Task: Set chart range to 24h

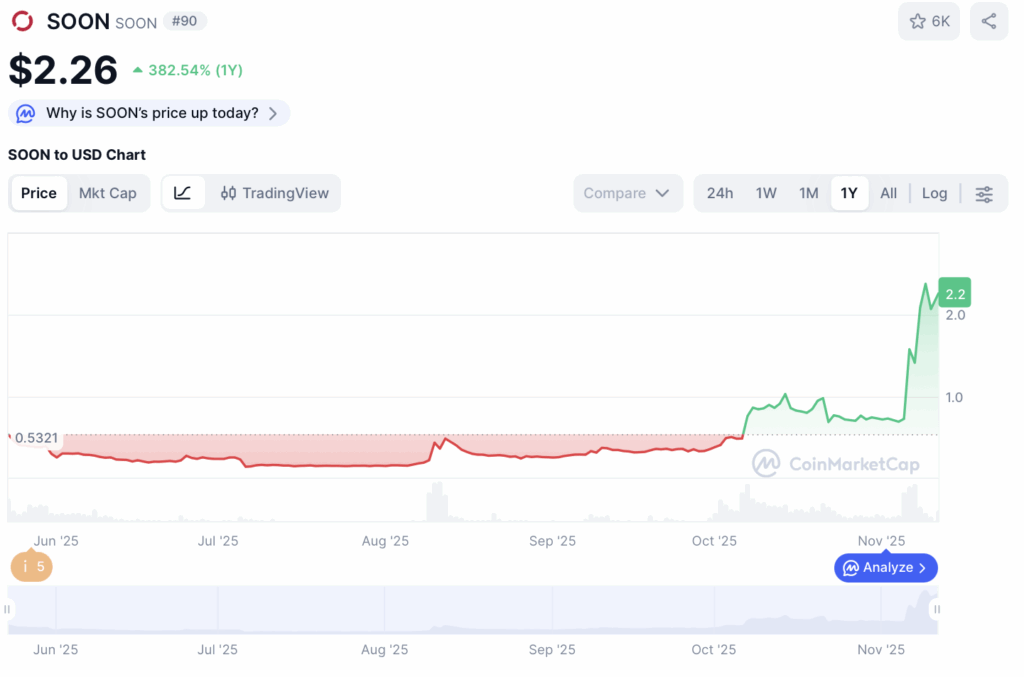Action: click(x=720, y=193)
